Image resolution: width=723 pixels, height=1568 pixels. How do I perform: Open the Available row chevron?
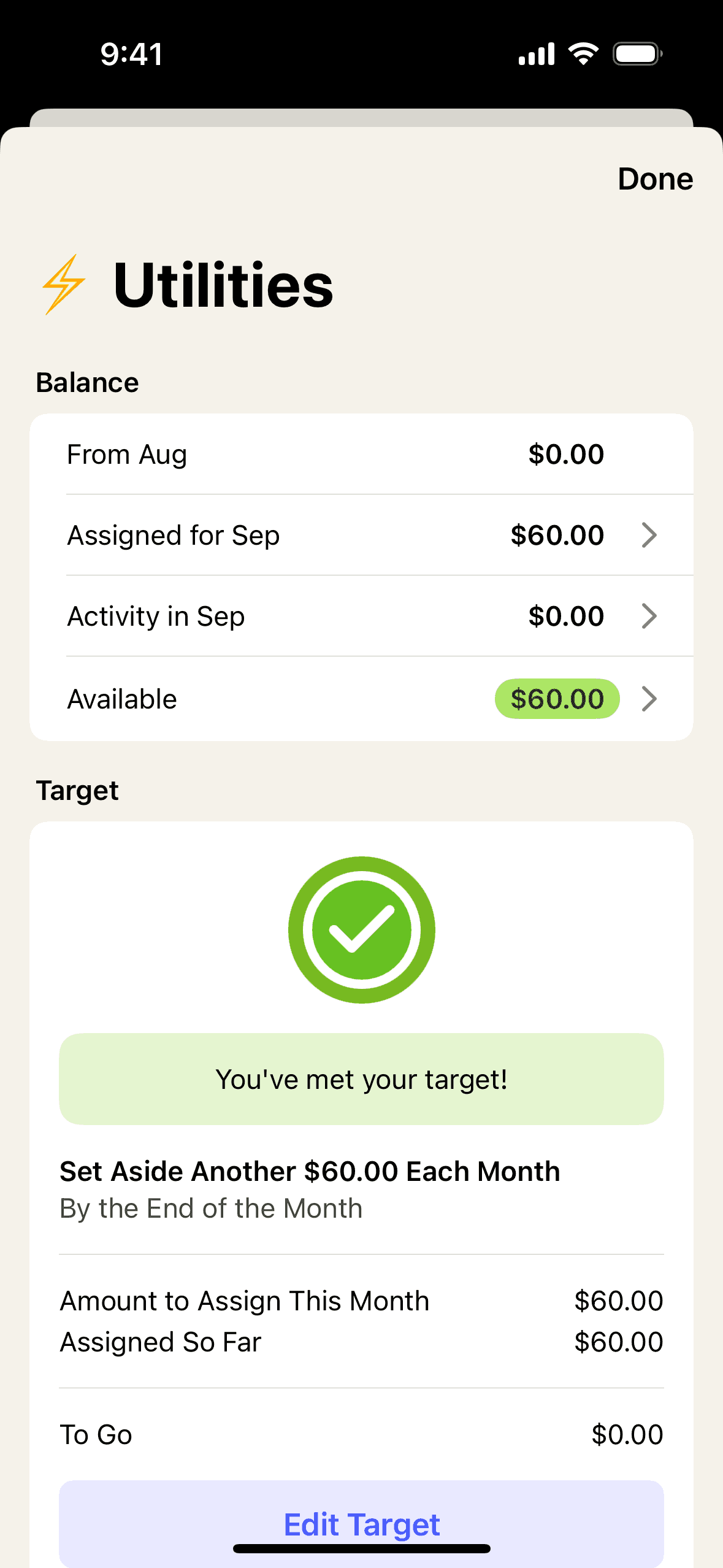(x=649, y=699)
